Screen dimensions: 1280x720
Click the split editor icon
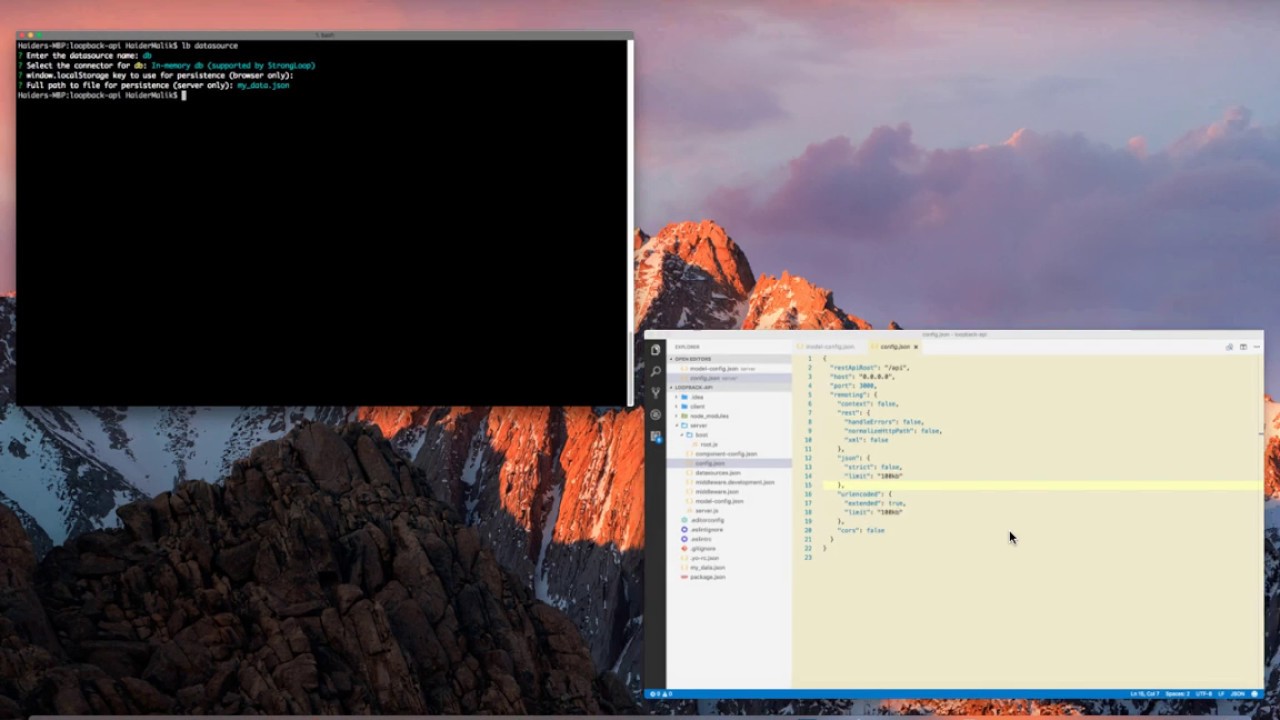click(x=1243, y=347)
